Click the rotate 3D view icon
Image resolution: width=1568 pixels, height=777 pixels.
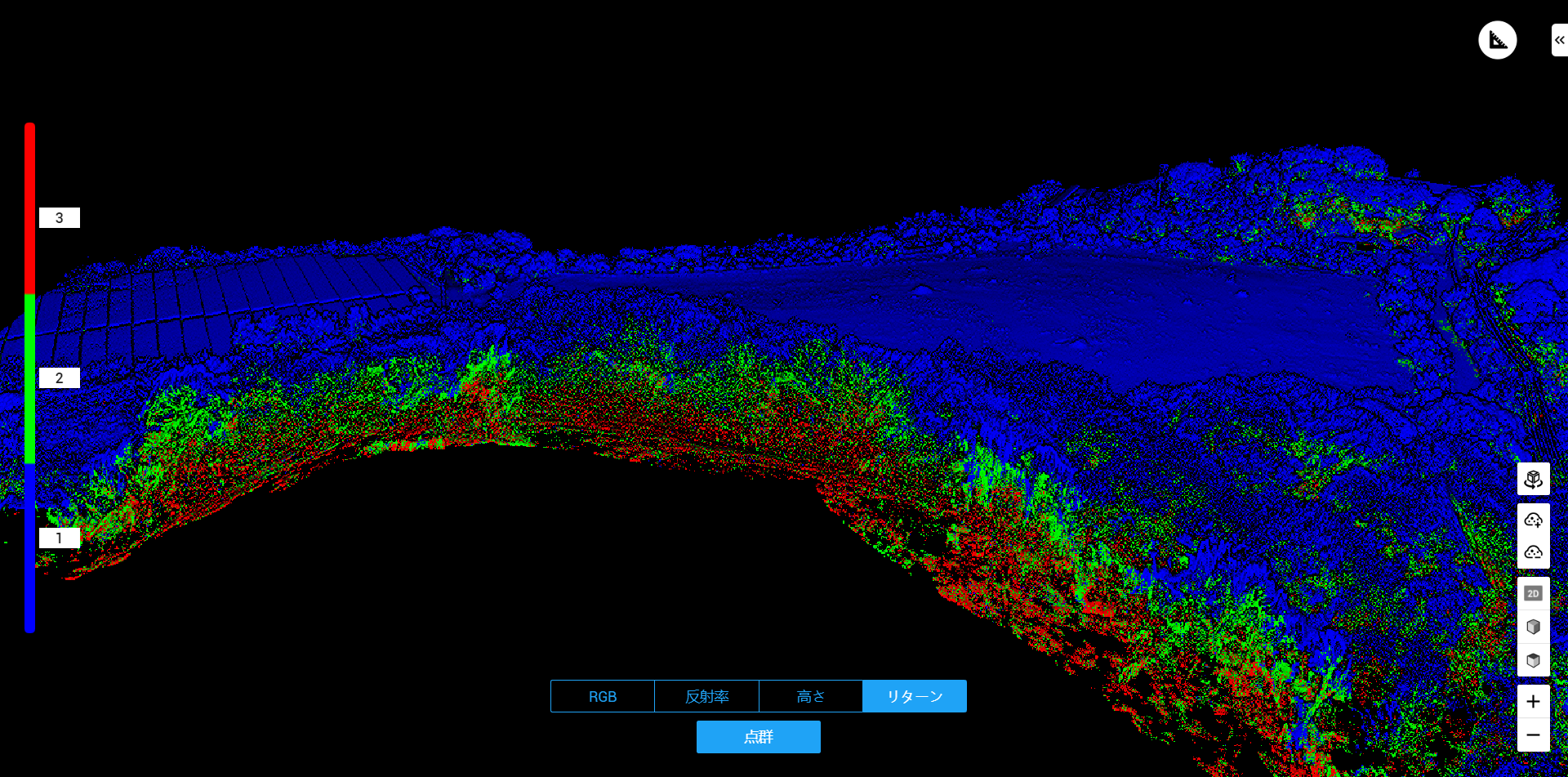[1533, 480]
